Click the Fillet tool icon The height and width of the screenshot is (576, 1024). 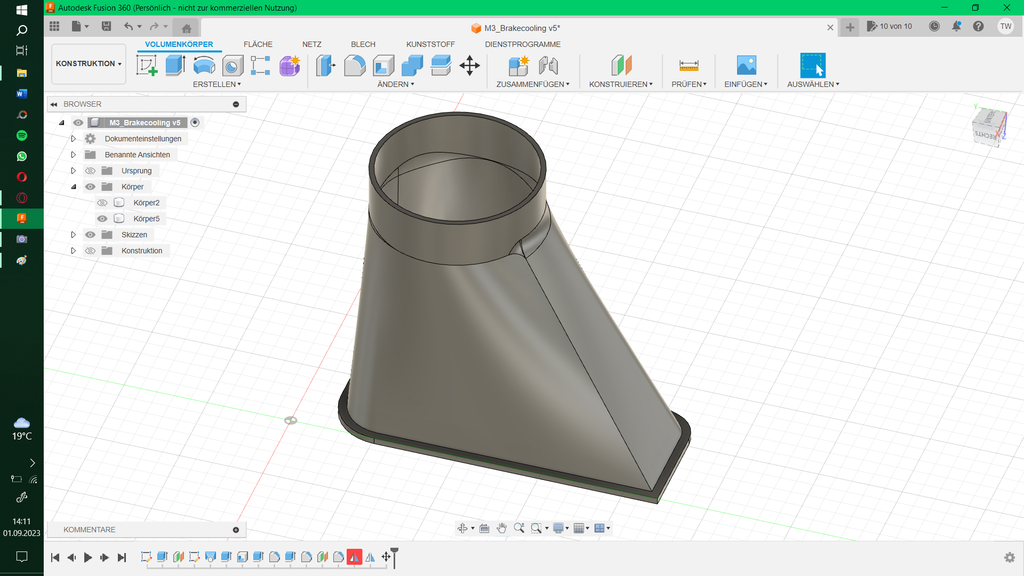(x=355, y=66)
